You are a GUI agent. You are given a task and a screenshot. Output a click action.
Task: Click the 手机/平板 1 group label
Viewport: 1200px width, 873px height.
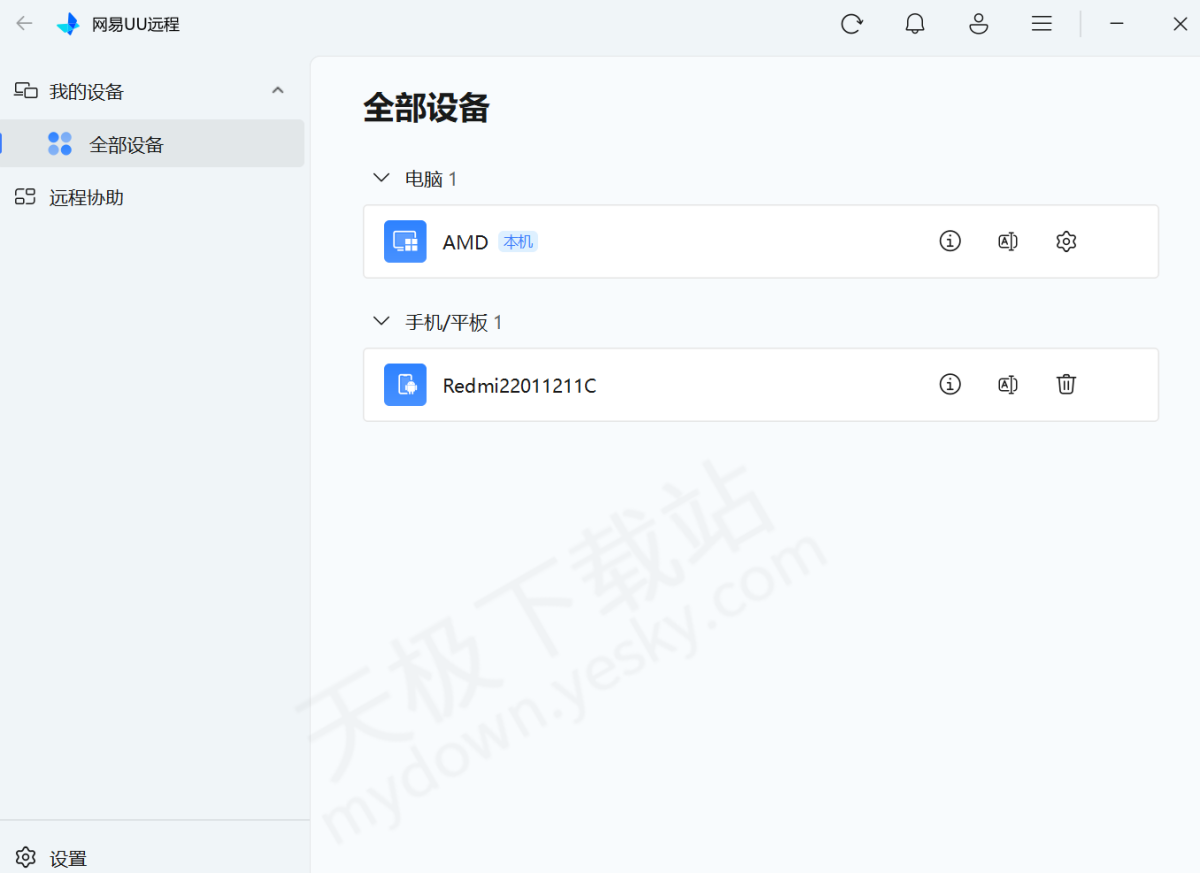[x=453, y=322]
